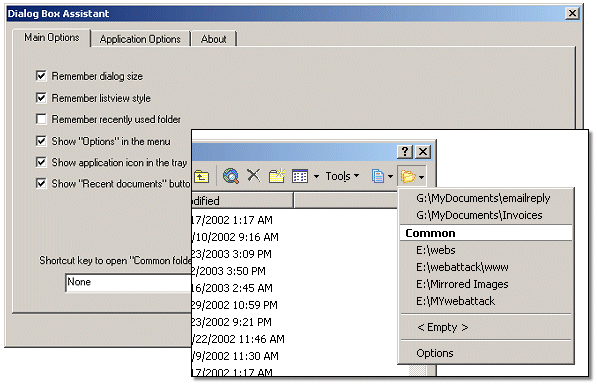Click the Search the Web icon
This screenshot has width=597, height=384.
(231, 176)
